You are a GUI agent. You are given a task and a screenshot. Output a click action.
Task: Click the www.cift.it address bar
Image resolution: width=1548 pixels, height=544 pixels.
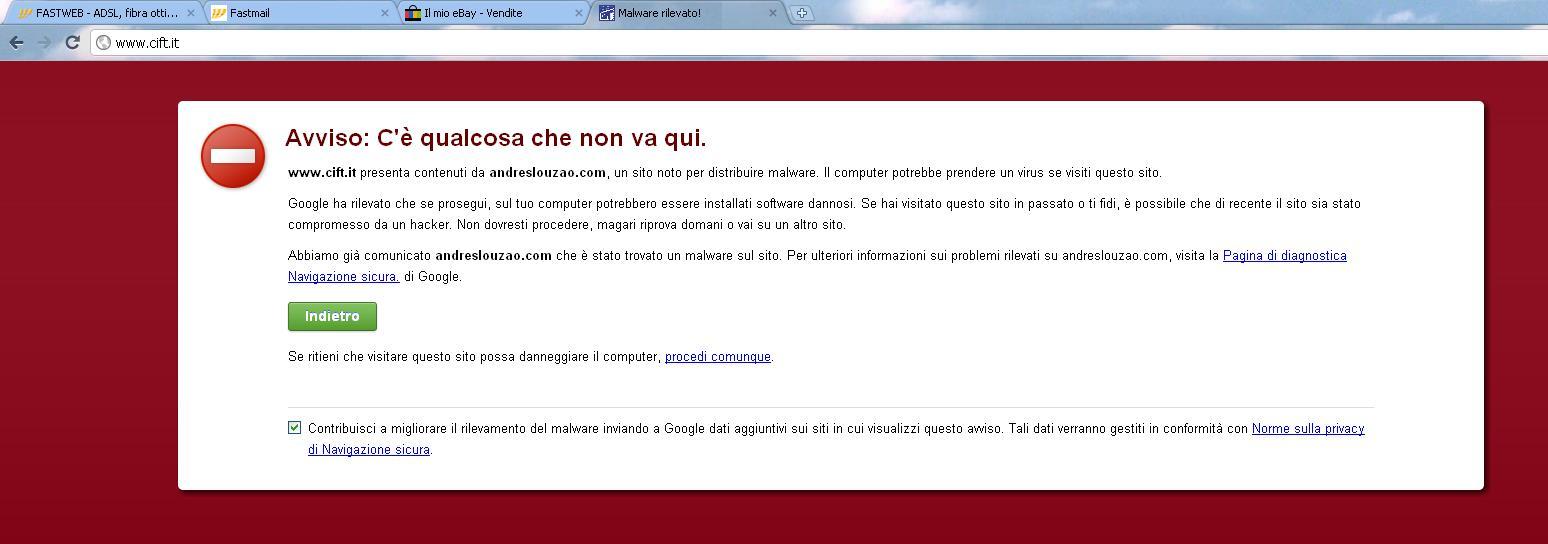click(820, 42)
